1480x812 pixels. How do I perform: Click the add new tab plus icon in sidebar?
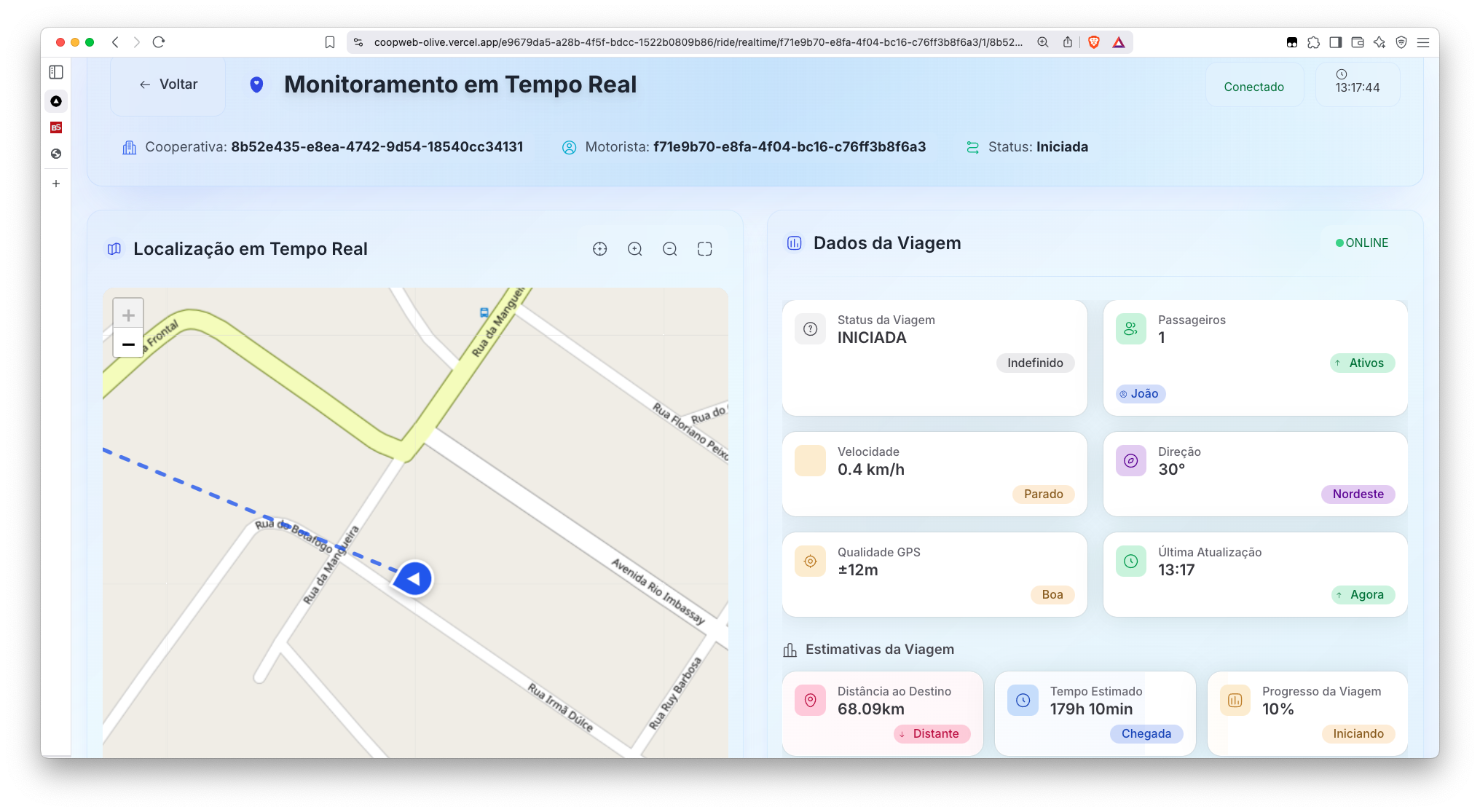point(56,184)
